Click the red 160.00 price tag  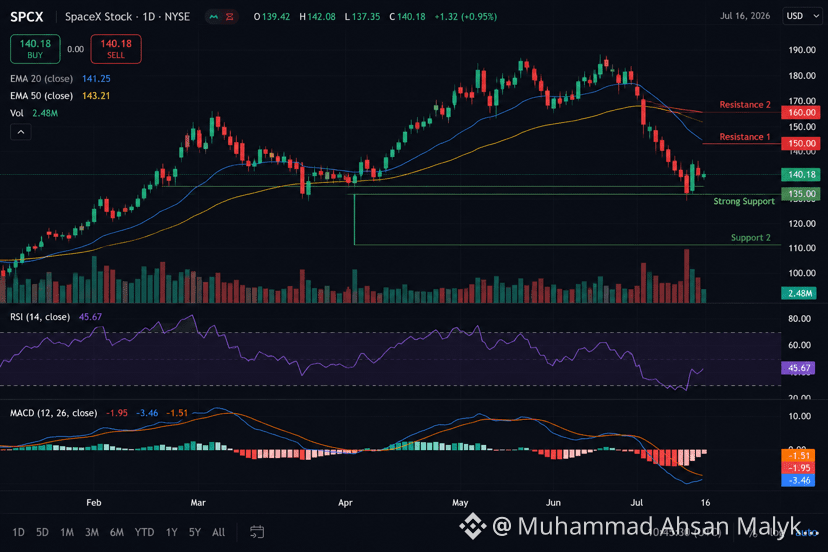(x=801, y=113)
